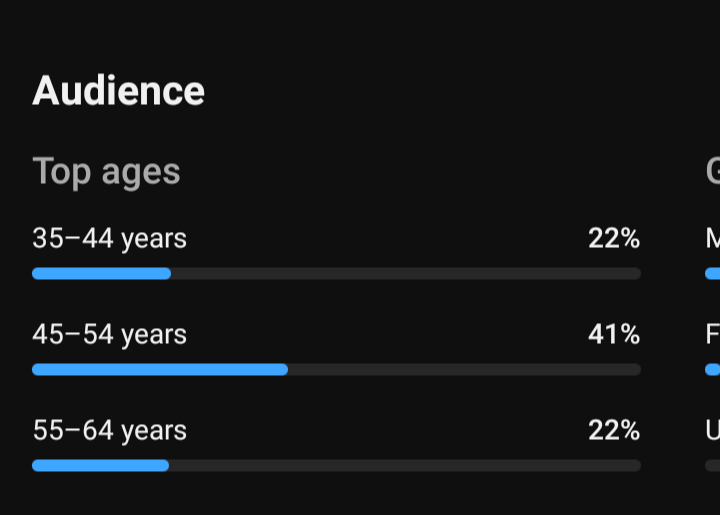Click the 35–44 years label
The height and width of the screenshot is (515, 720).
pos(109,238)
